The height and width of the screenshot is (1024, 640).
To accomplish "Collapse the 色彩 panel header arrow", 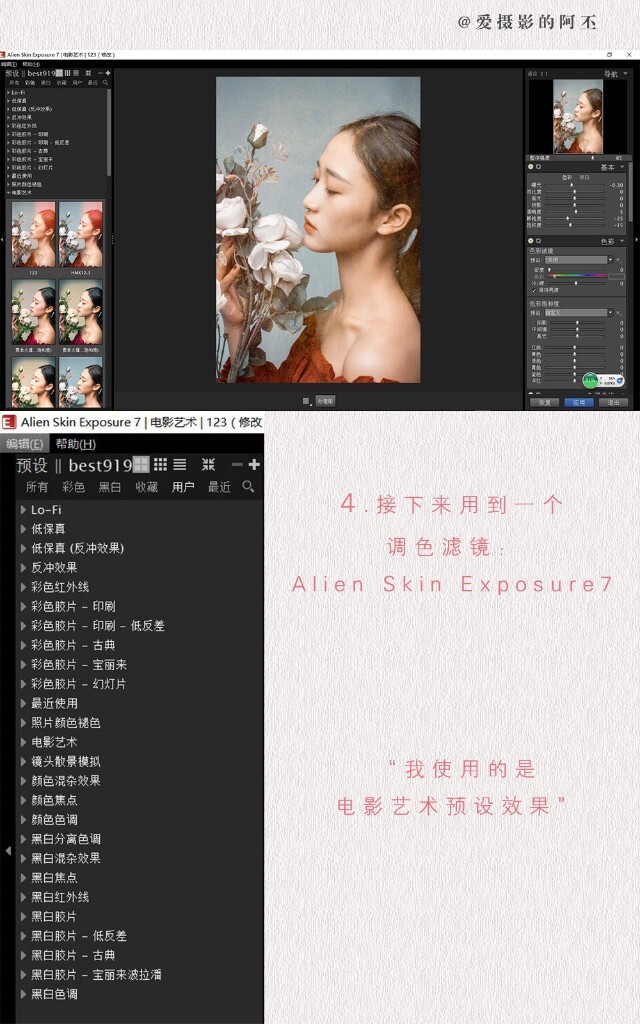I will click(x=622, y=241).
